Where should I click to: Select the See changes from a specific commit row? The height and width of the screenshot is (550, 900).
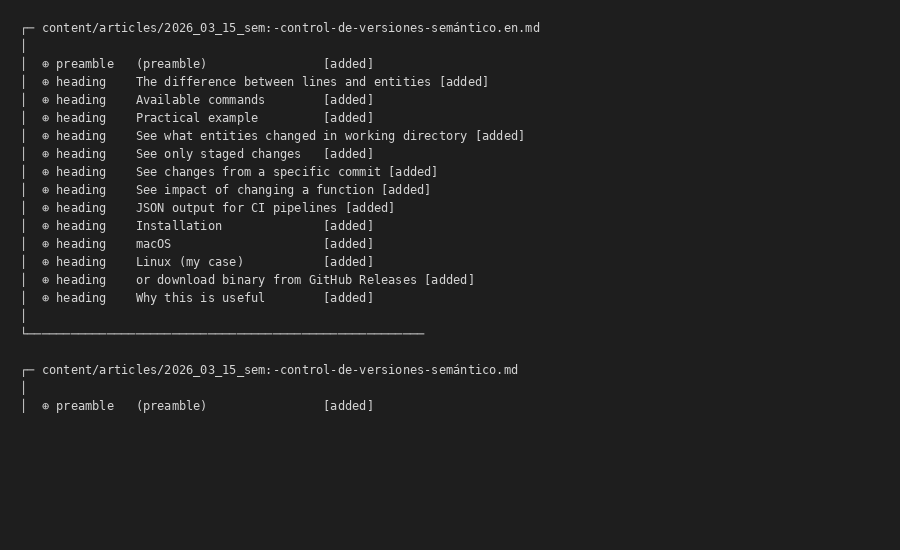coord(258,172)
